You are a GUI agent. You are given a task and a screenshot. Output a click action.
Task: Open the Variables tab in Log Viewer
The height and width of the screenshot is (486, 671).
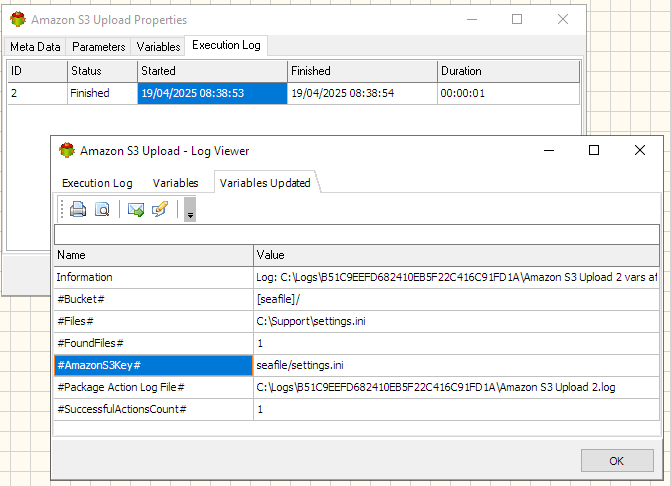point(175,183)
